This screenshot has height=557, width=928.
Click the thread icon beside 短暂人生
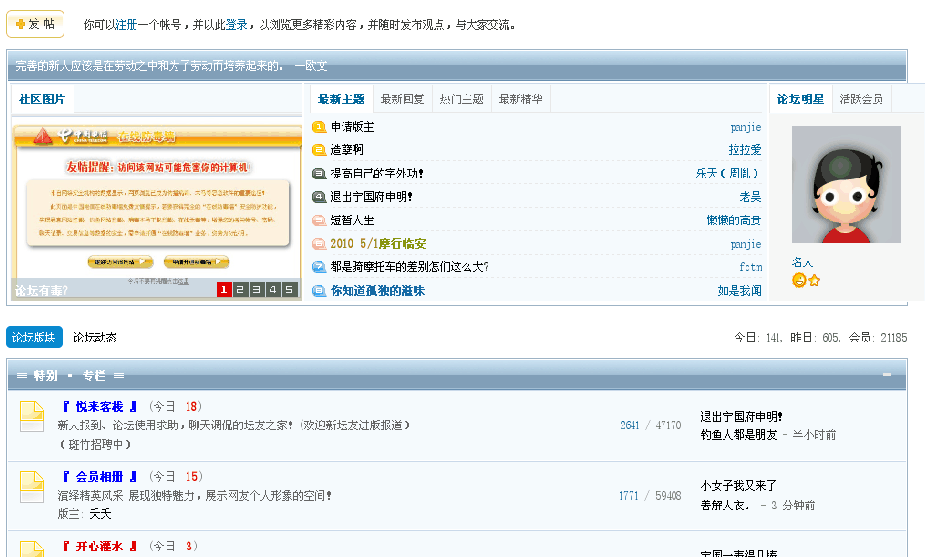pos(319,220)
